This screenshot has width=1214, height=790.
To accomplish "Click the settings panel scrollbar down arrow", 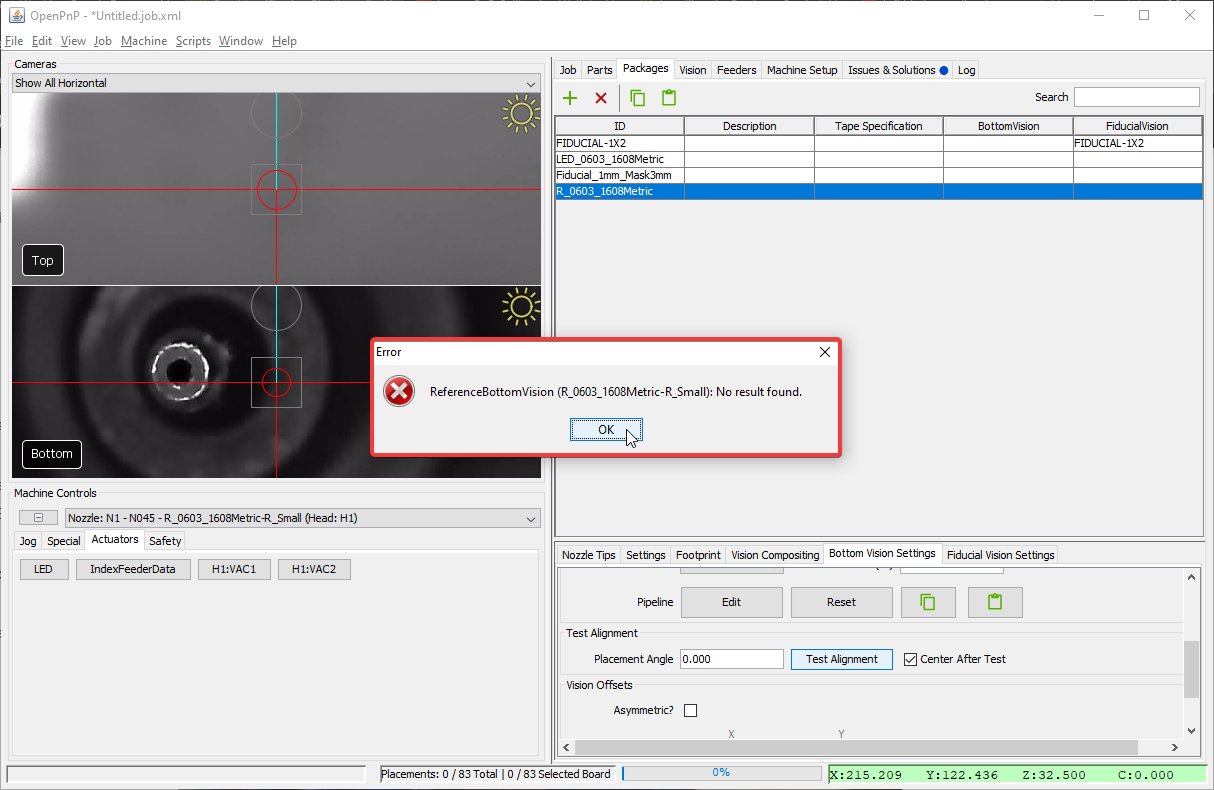I will (x=1191, y=731).
